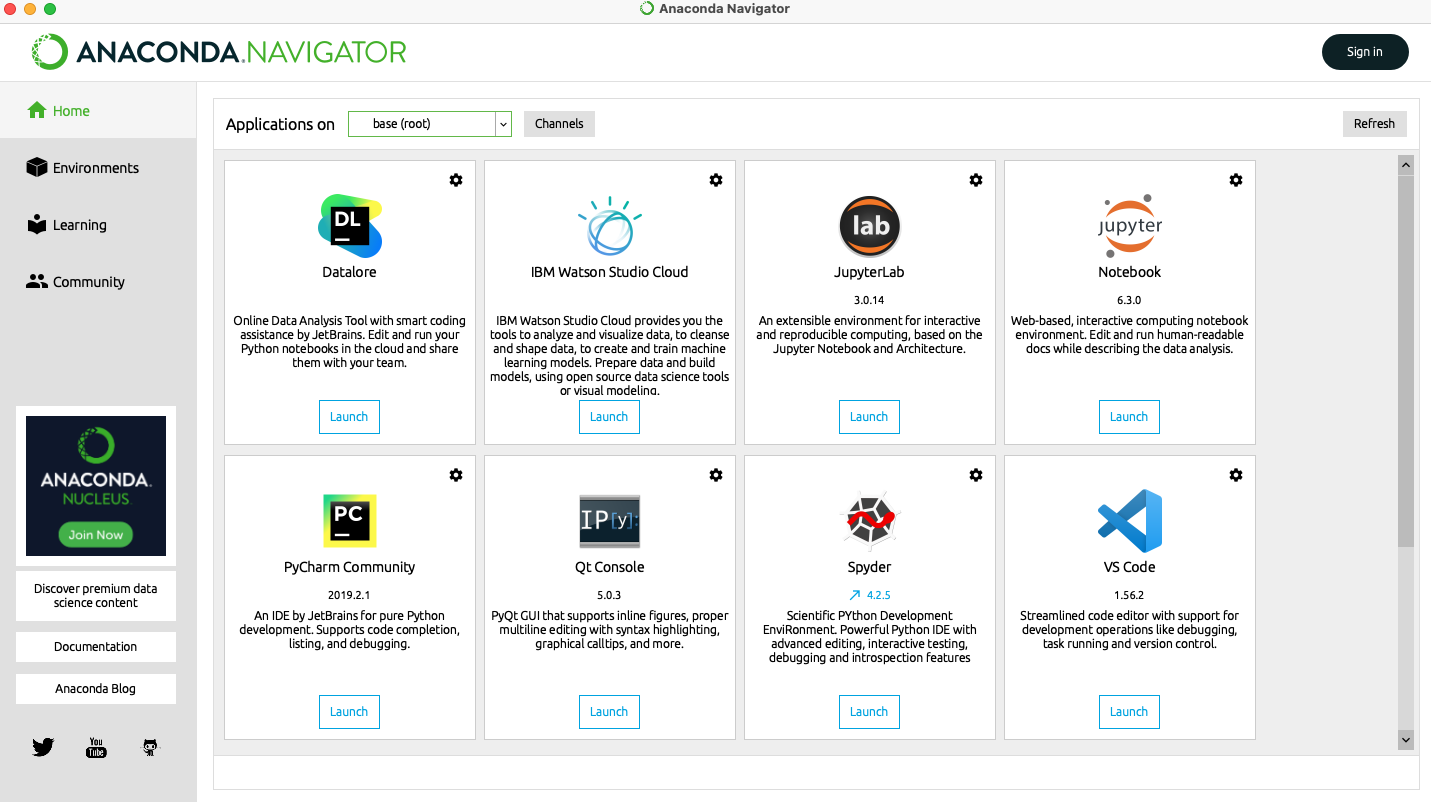Click Discover premium data science content
This screenshot has height=802, width=1431.
[96, 596]
